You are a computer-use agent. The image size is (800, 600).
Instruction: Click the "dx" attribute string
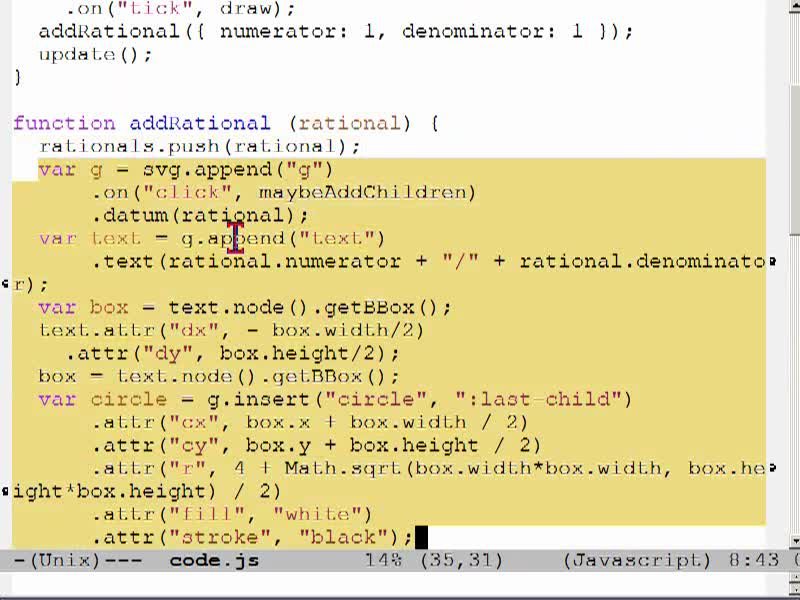click(x=194, y=330)
